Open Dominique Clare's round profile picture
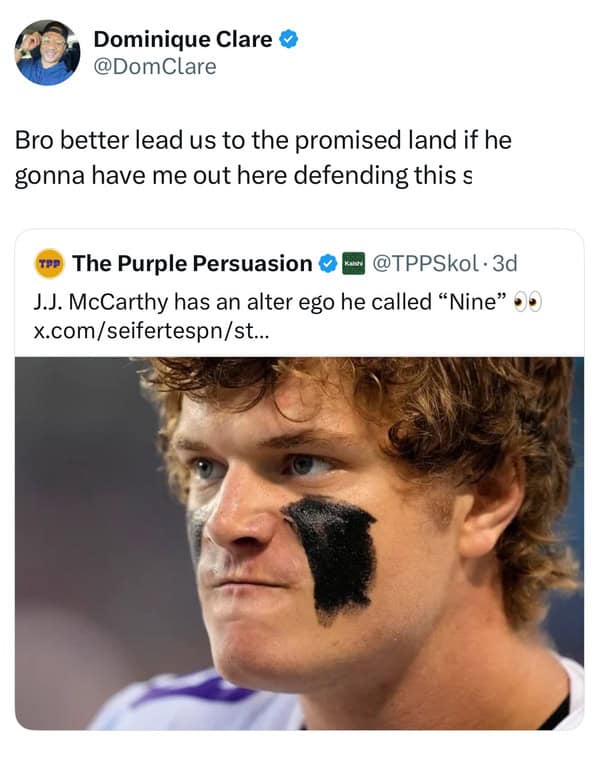Screen dimensions: 599x758 click(x=47, y=53)
